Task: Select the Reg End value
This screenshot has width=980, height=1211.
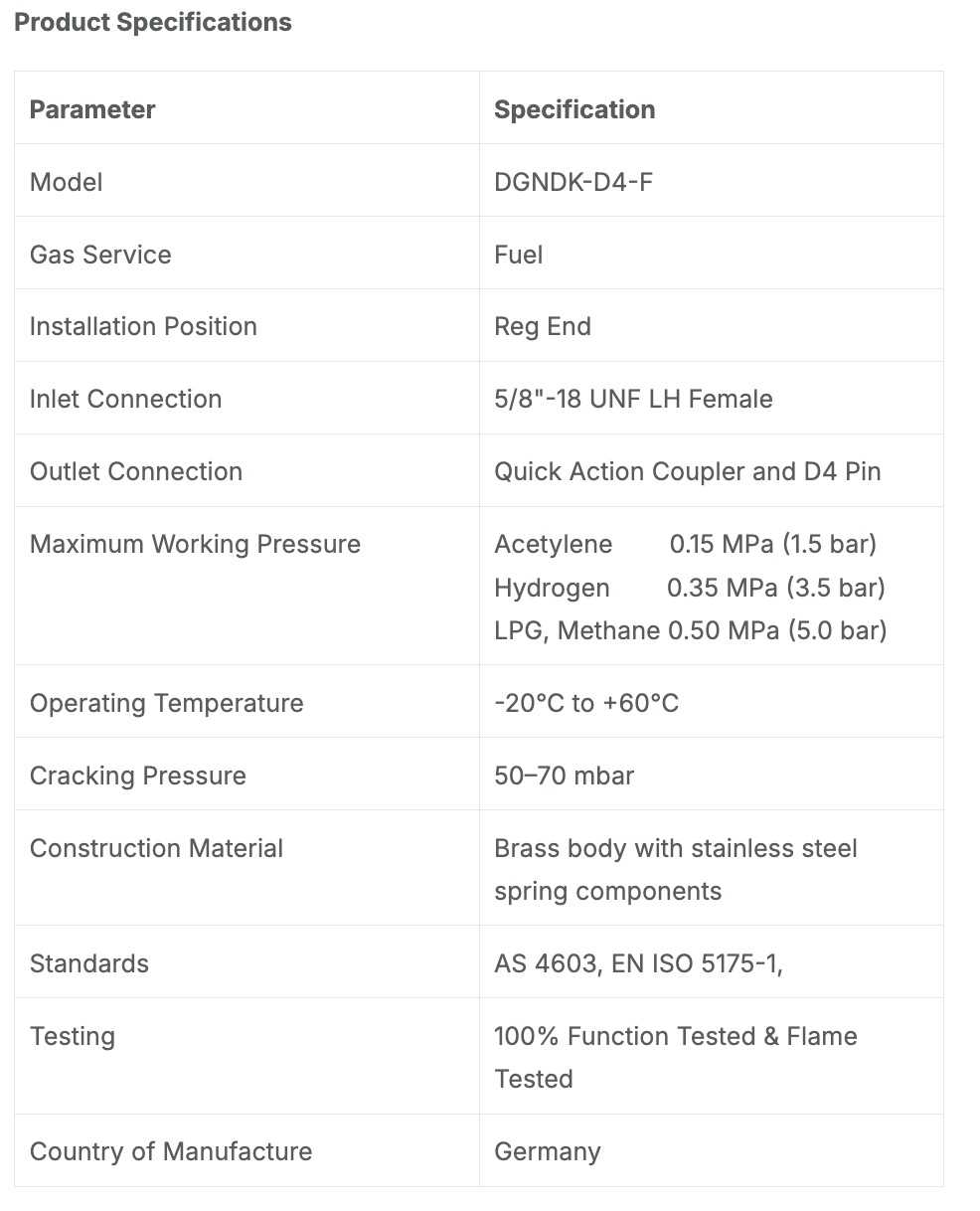Action: coord(543,326)
